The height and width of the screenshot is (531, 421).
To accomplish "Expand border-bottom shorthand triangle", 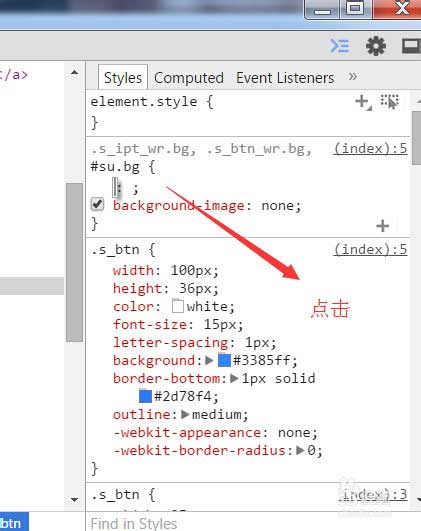I will [234, 378].
